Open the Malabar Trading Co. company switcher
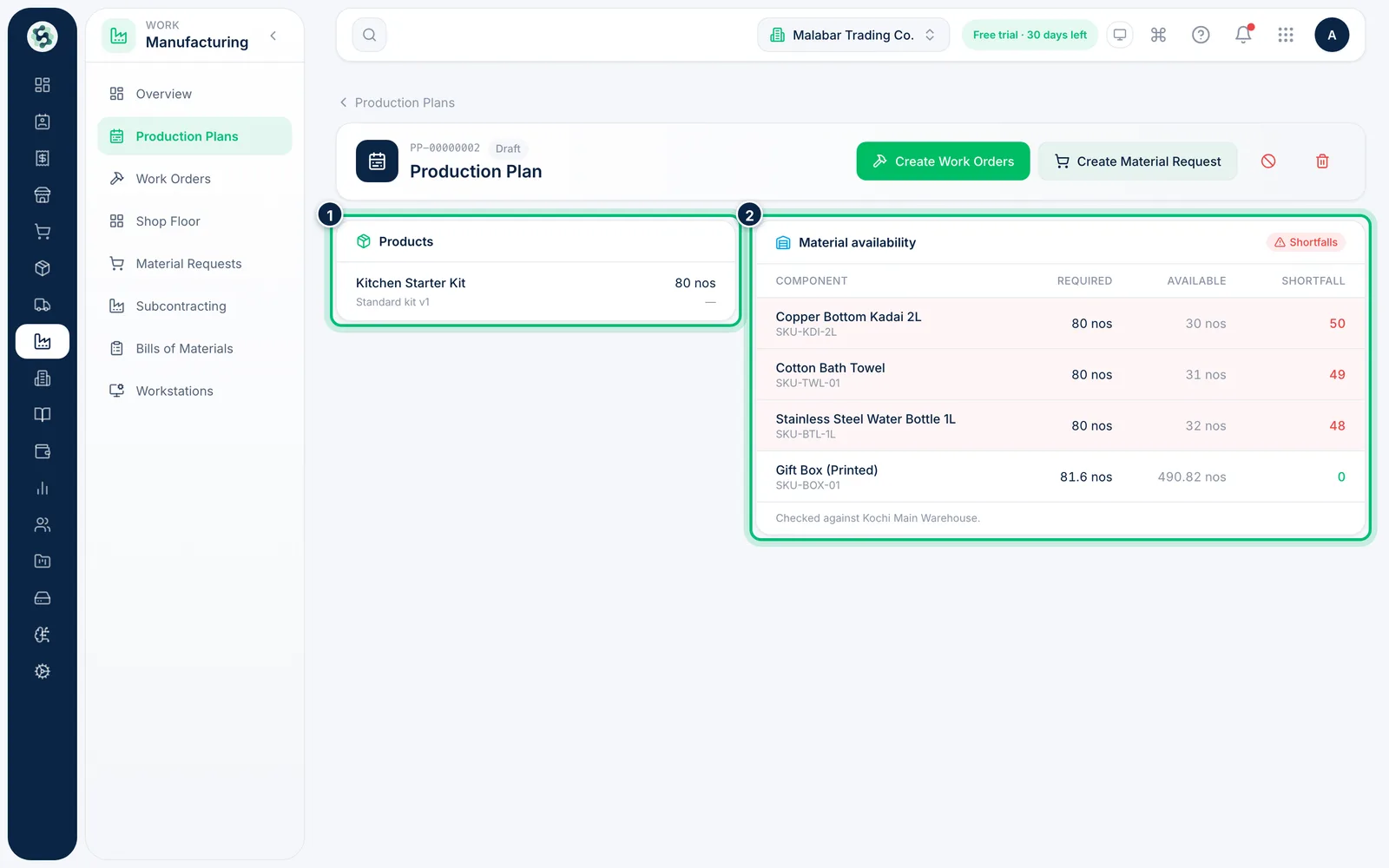Image resolution: width=1389 pixels, height=868 pixels. (853, 35)
